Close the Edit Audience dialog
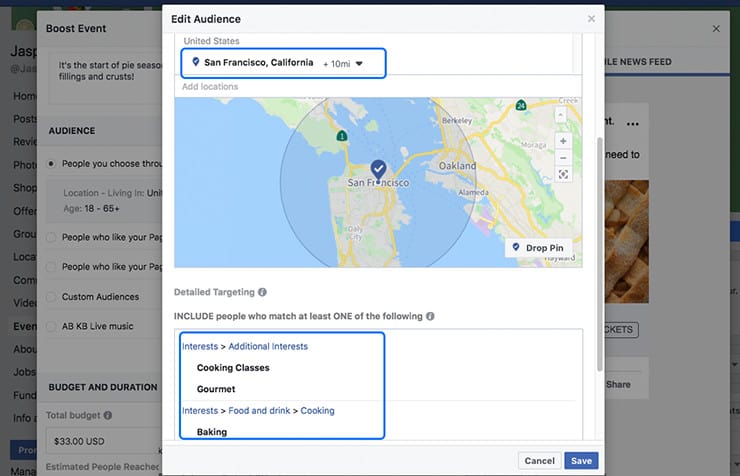The image size is (740, 476). (x=591, y=18)
